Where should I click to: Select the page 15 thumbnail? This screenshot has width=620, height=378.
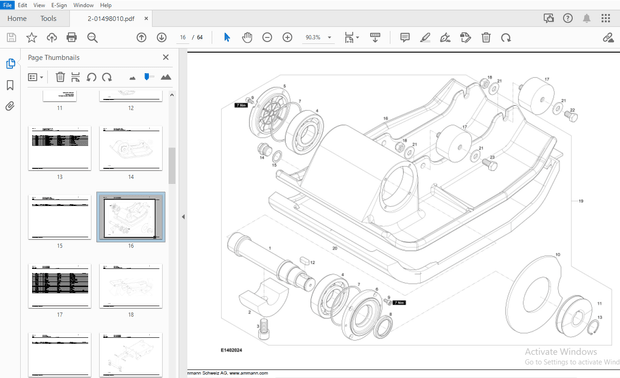pyautogui.click(x=60, y=217)
